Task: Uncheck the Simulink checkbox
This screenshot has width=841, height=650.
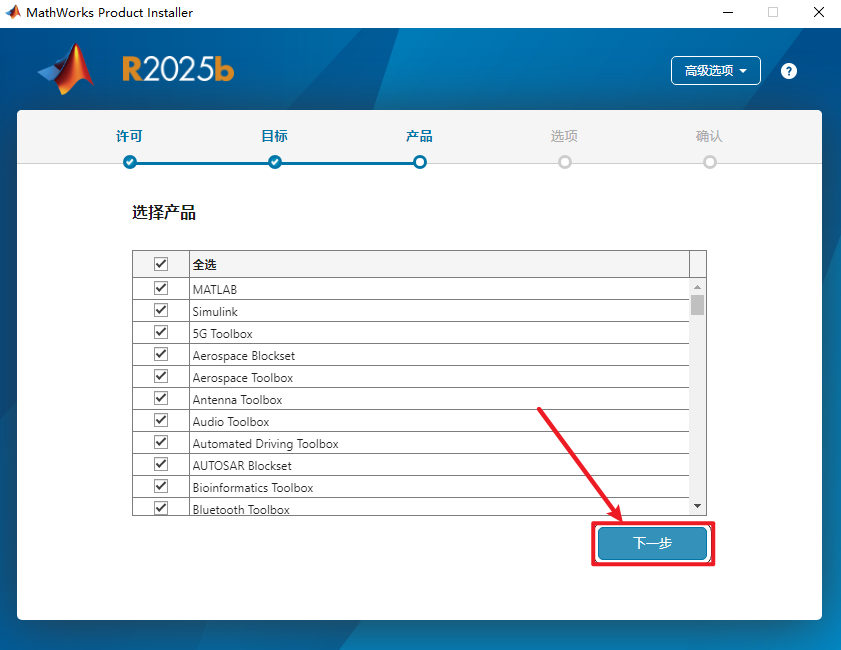Action: 161,310
